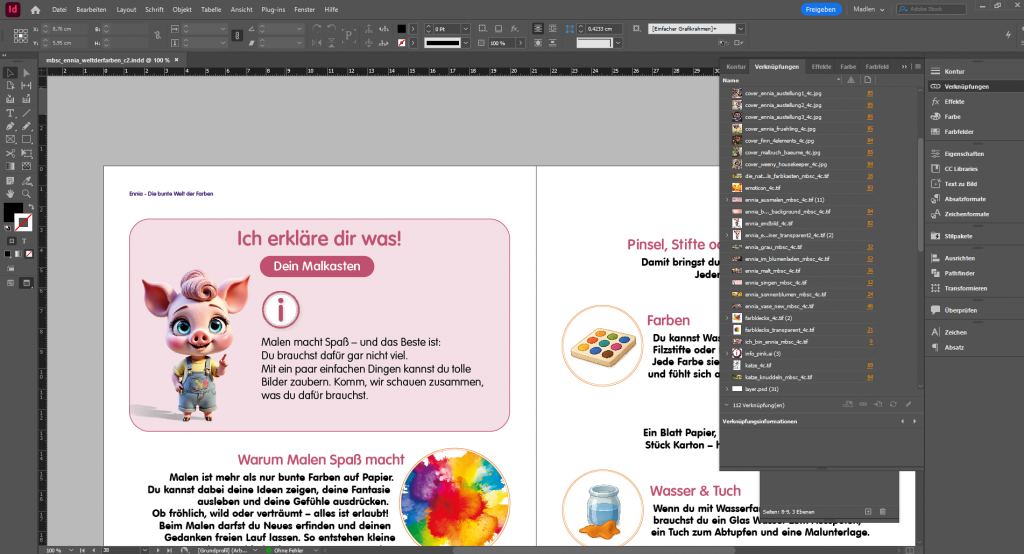Select the Scissors tool
The height and width of the screenshot is (554, 1024).
(x=10, y=153)
